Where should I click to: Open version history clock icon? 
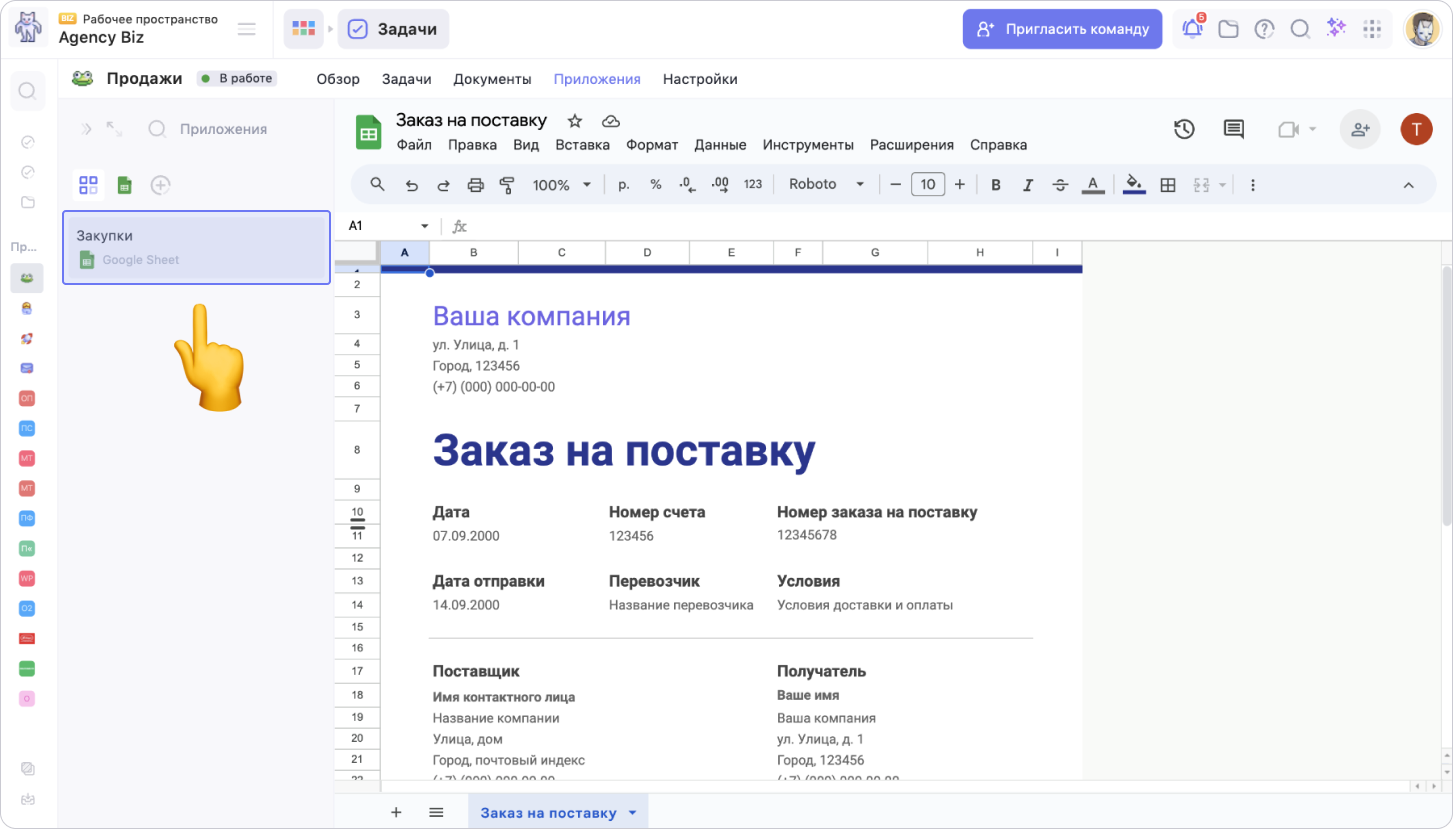coord(1184,129)
